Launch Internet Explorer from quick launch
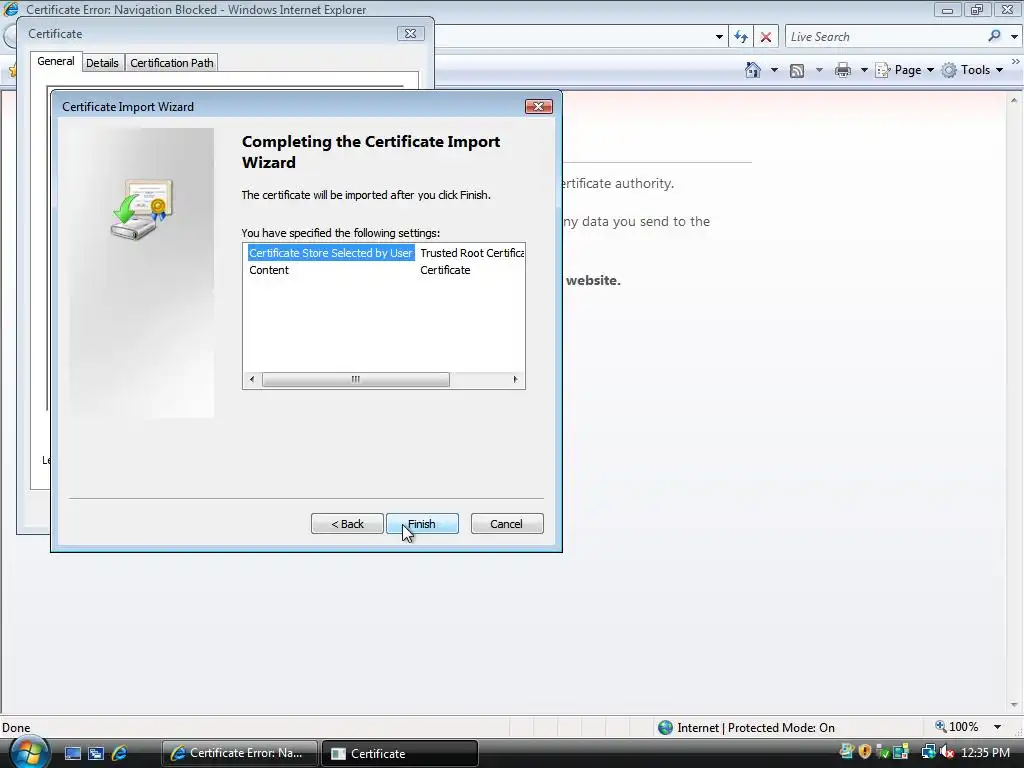The height and width of the screenshot is (768, 1024). point(119,753)
